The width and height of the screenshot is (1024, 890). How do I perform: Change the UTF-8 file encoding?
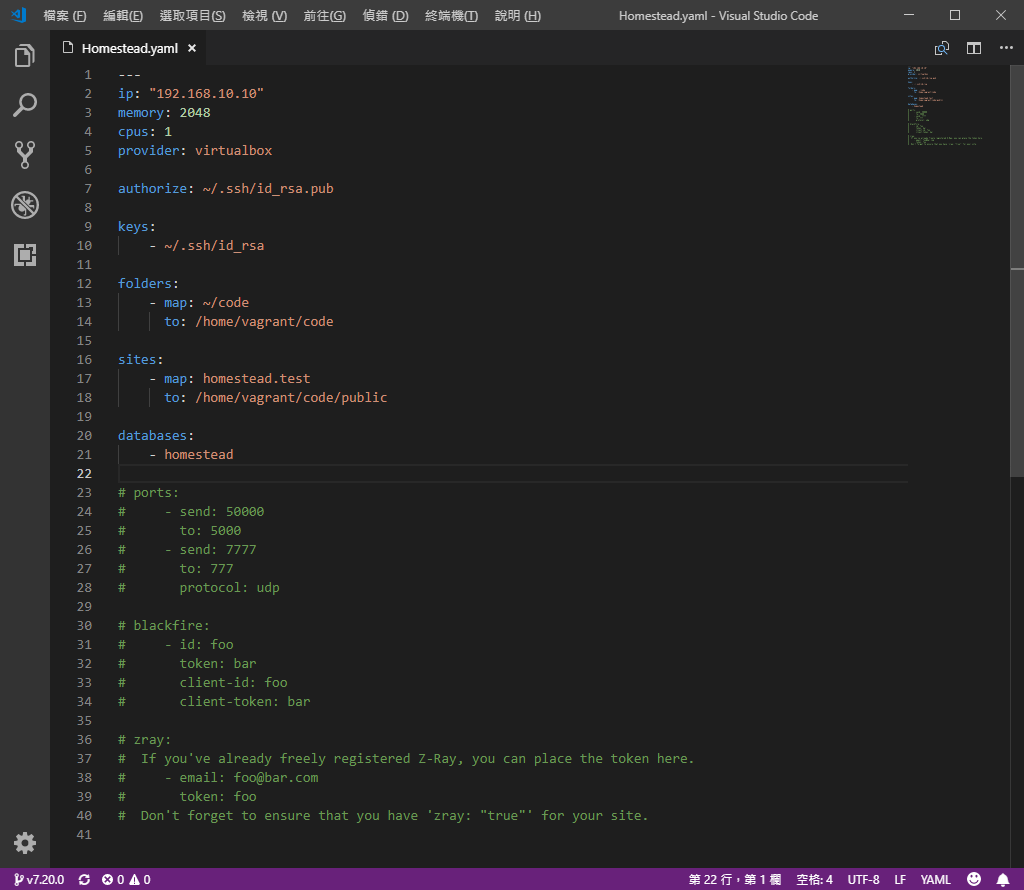click(863, 880)
